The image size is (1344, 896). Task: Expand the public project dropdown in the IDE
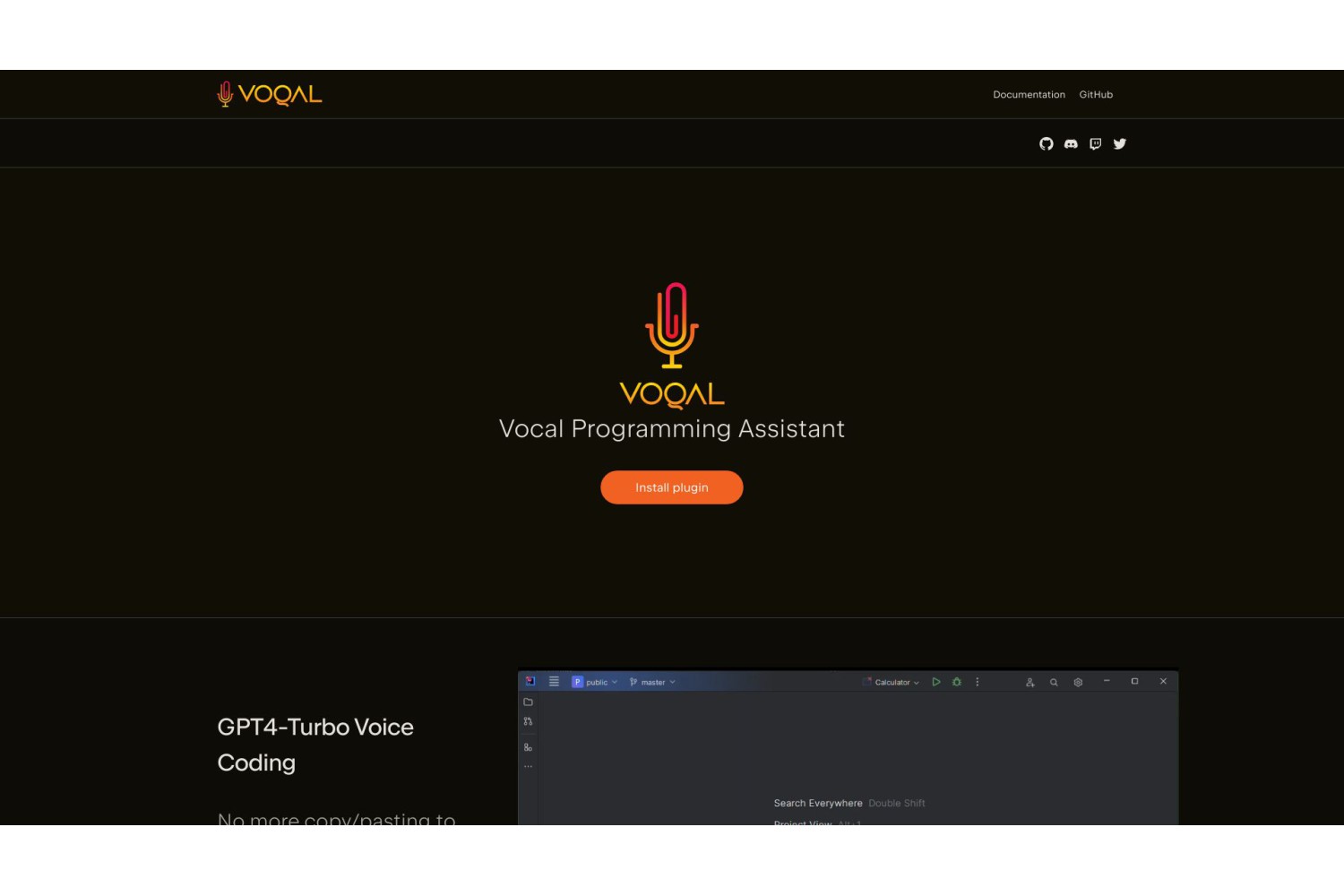click(595, 682)
